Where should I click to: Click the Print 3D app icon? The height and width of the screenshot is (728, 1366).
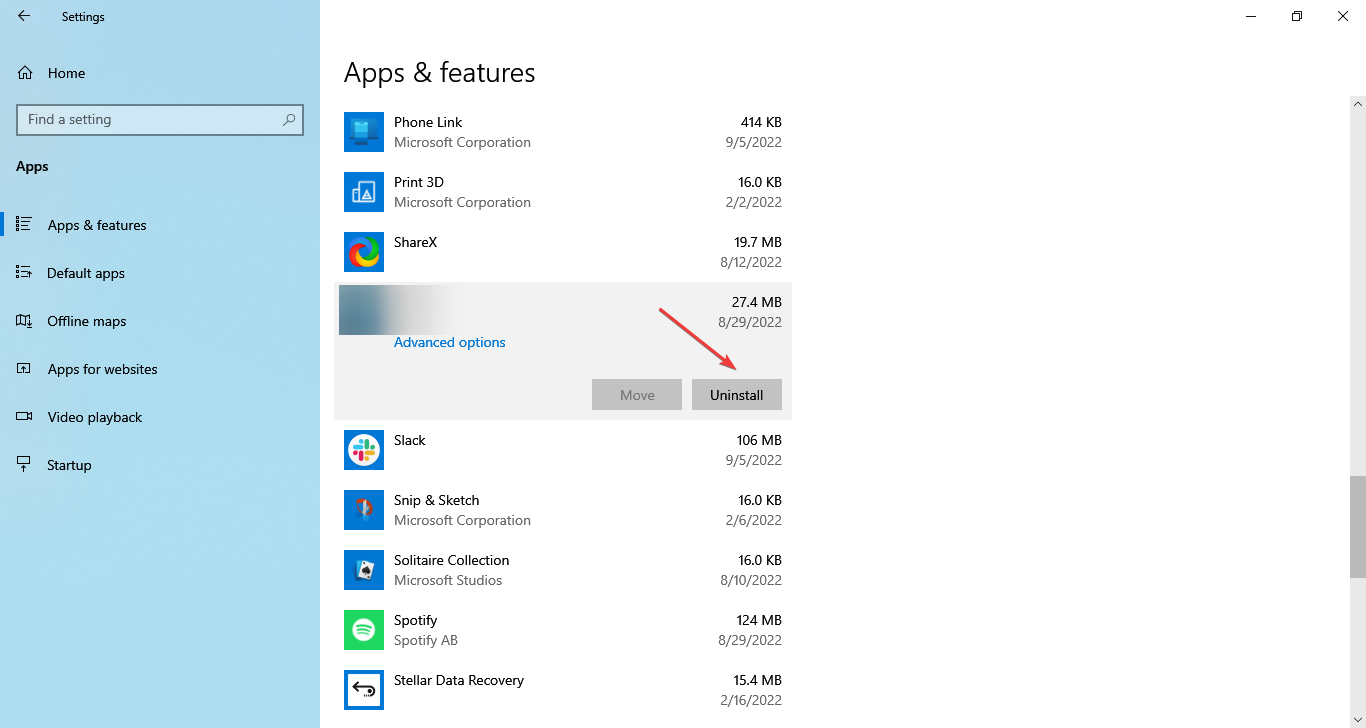[x=364, y=192]
